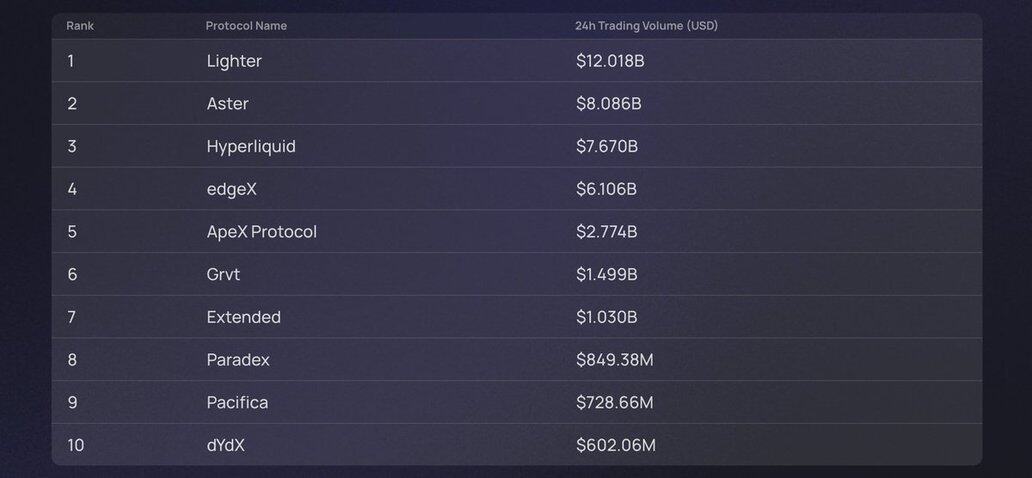Select the Aster protocol name
The height and width of the screenshot is (478, 1032).
[227, 104]
